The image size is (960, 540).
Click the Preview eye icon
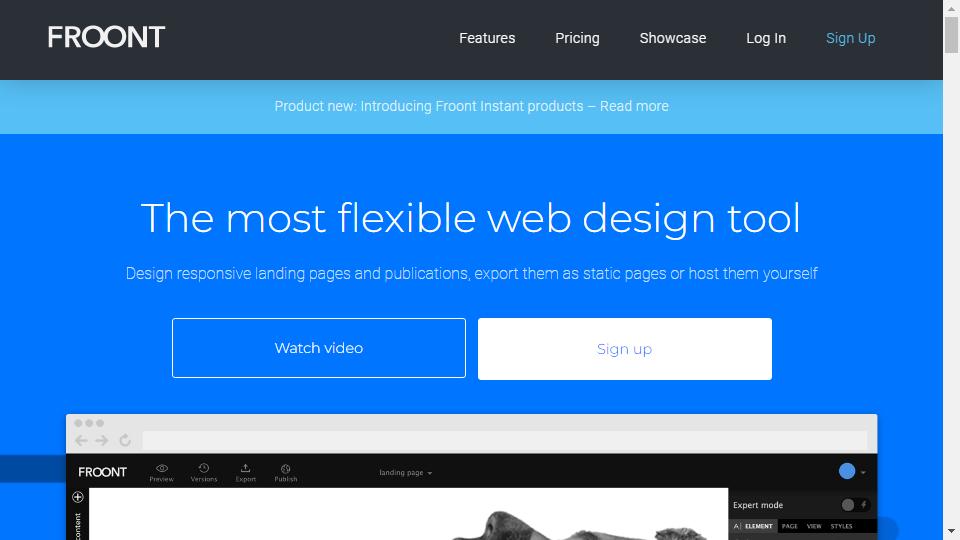[162, 468]
